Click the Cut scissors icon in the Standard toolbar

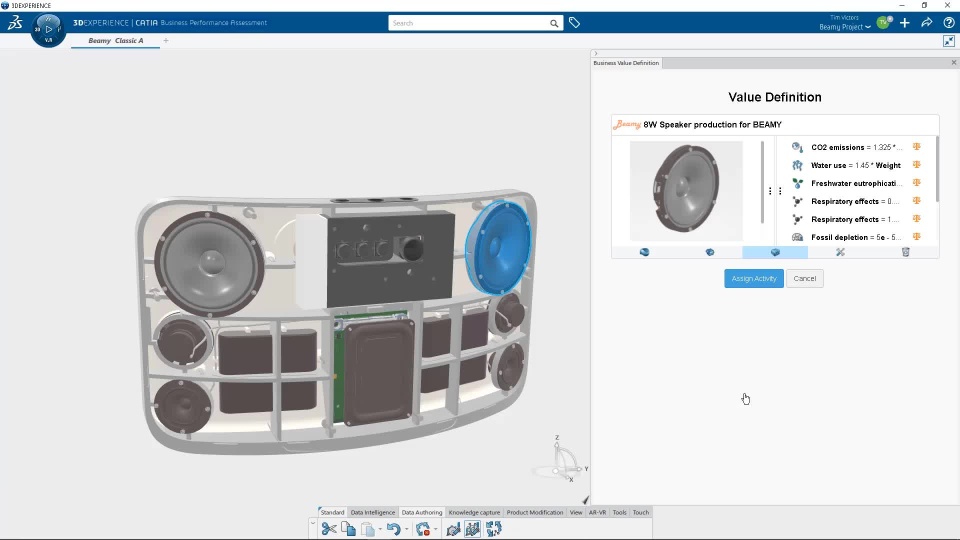329,529
